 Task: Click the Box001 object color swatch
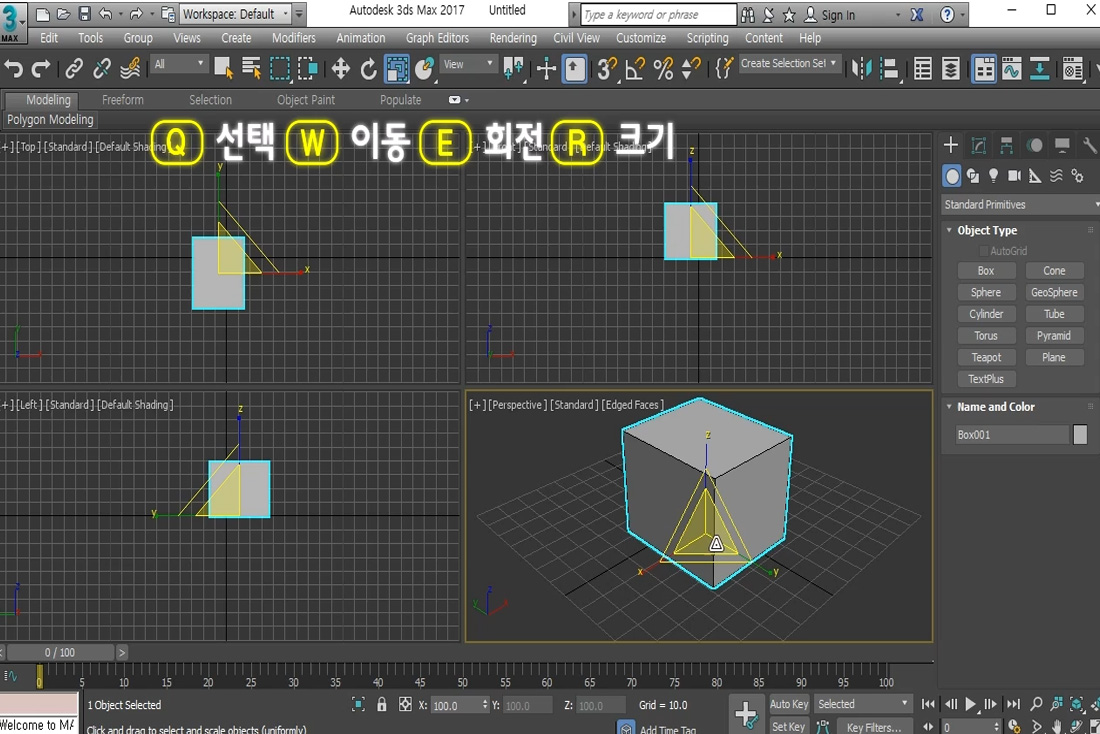1080,435
